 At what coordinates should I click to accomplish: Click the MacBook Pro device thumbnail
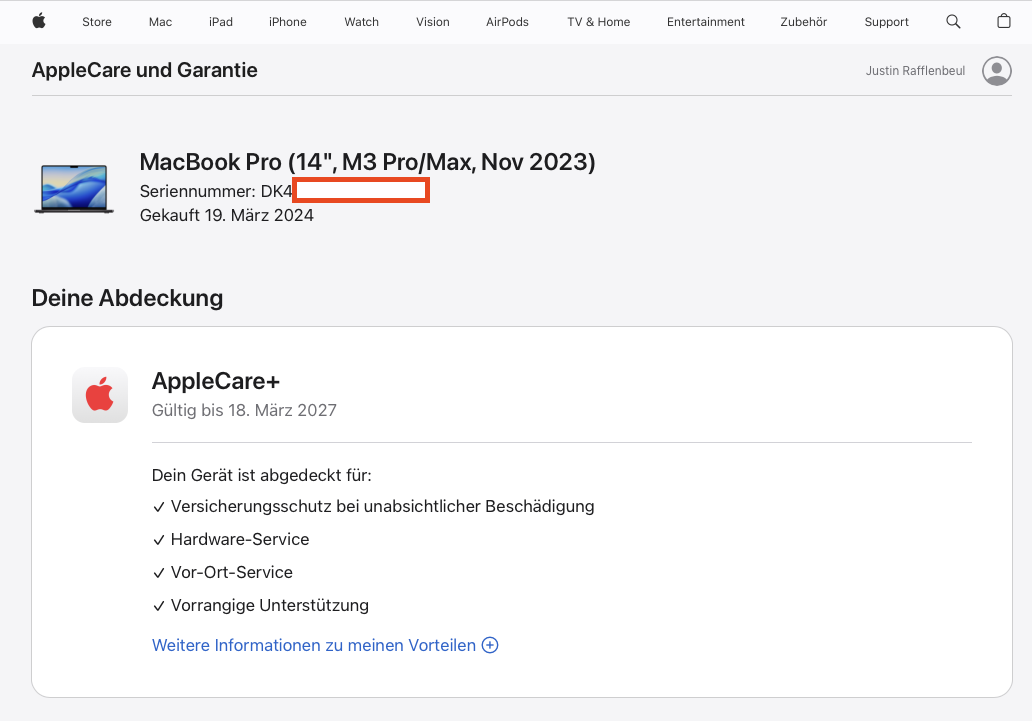pyautogui.click(x=74, y=189)
